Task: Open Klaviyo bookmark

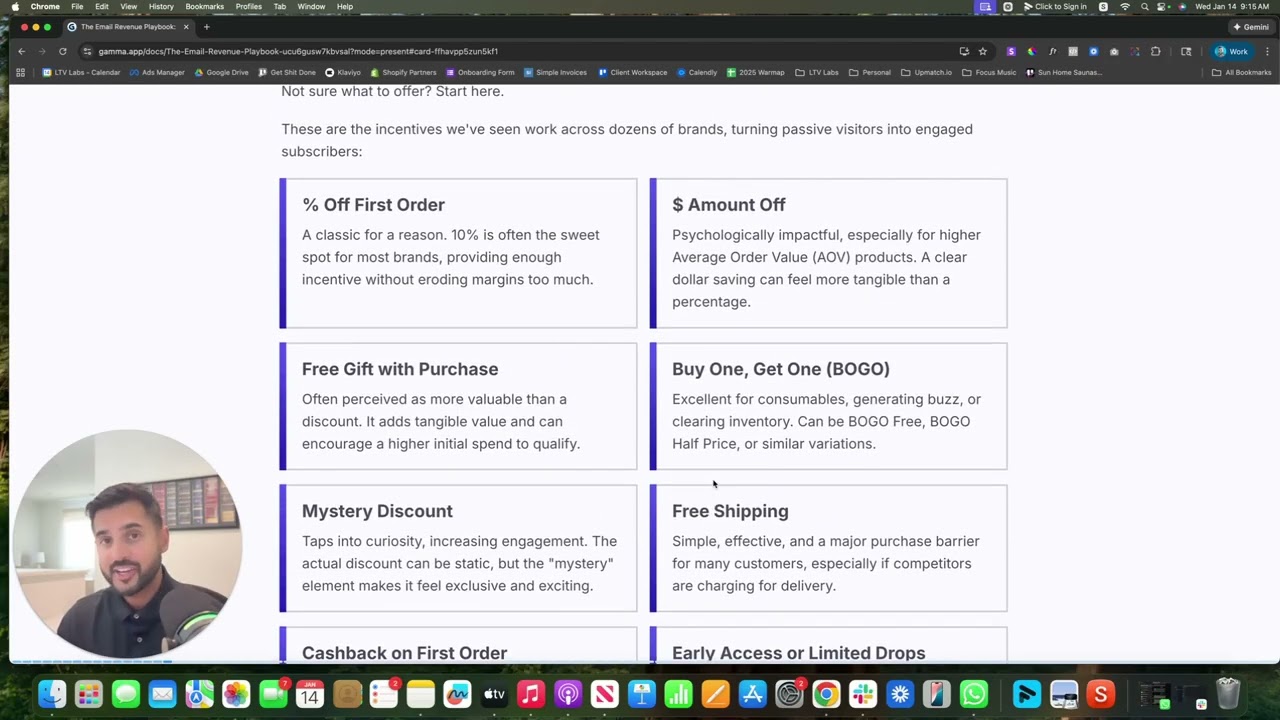Action: 343,72
